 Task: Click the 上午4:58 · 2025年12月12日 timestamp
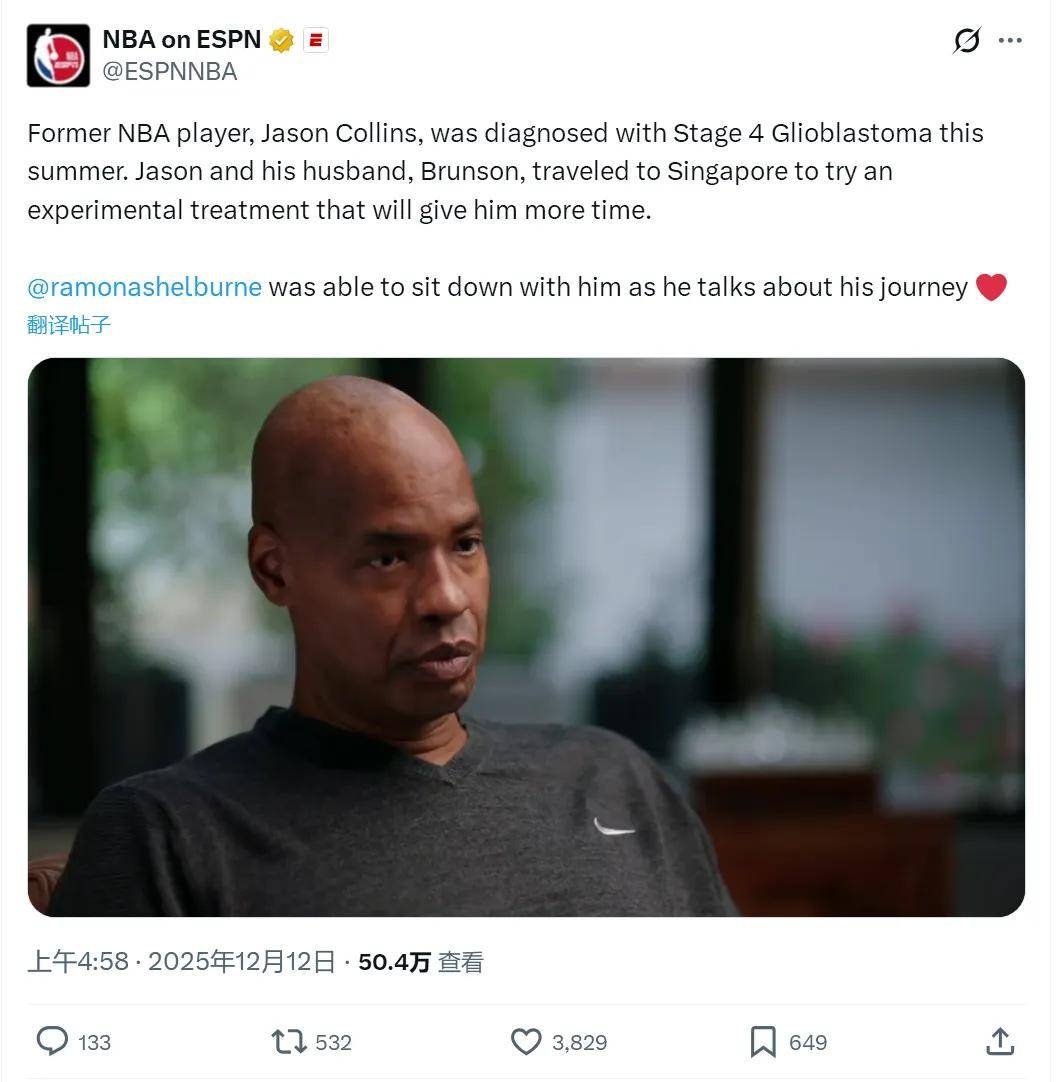pyautogui.click(x=181, y=961)
